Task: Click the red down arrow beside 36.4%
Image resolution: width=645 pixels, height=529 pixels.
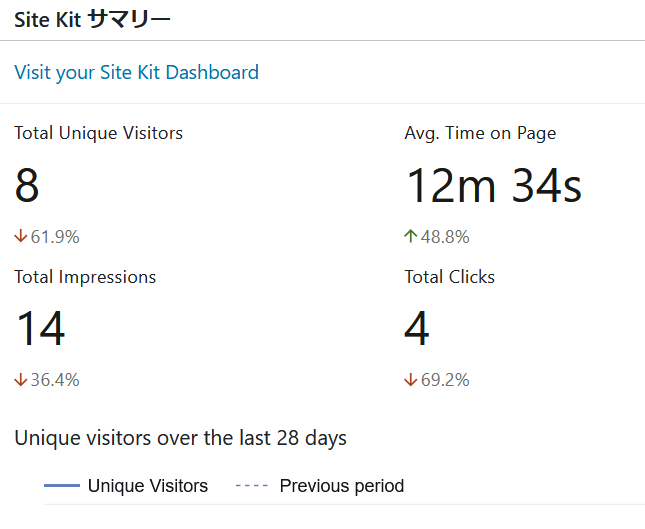Action: coord(21,380)
